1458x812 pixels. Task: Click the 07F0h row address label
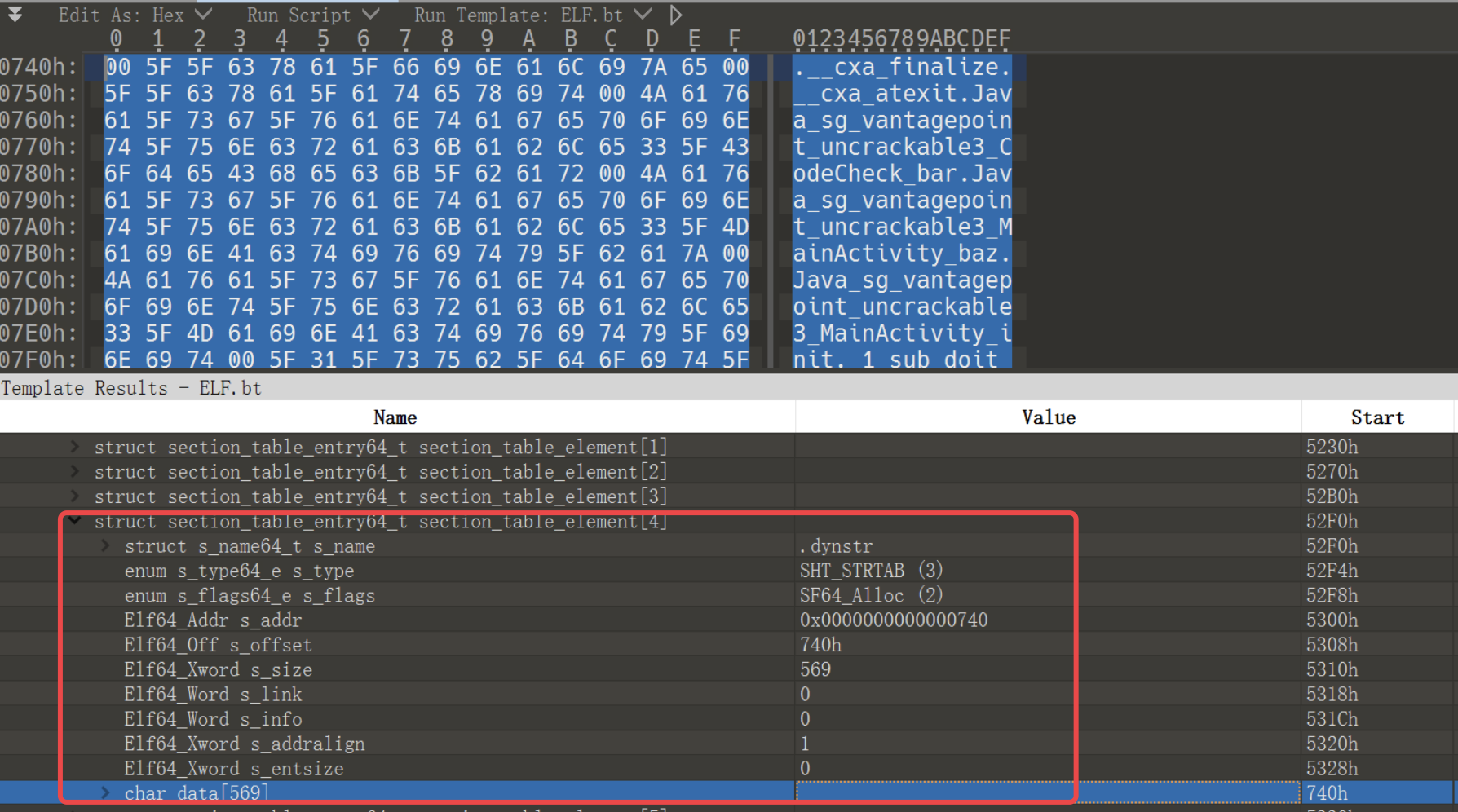39,360
